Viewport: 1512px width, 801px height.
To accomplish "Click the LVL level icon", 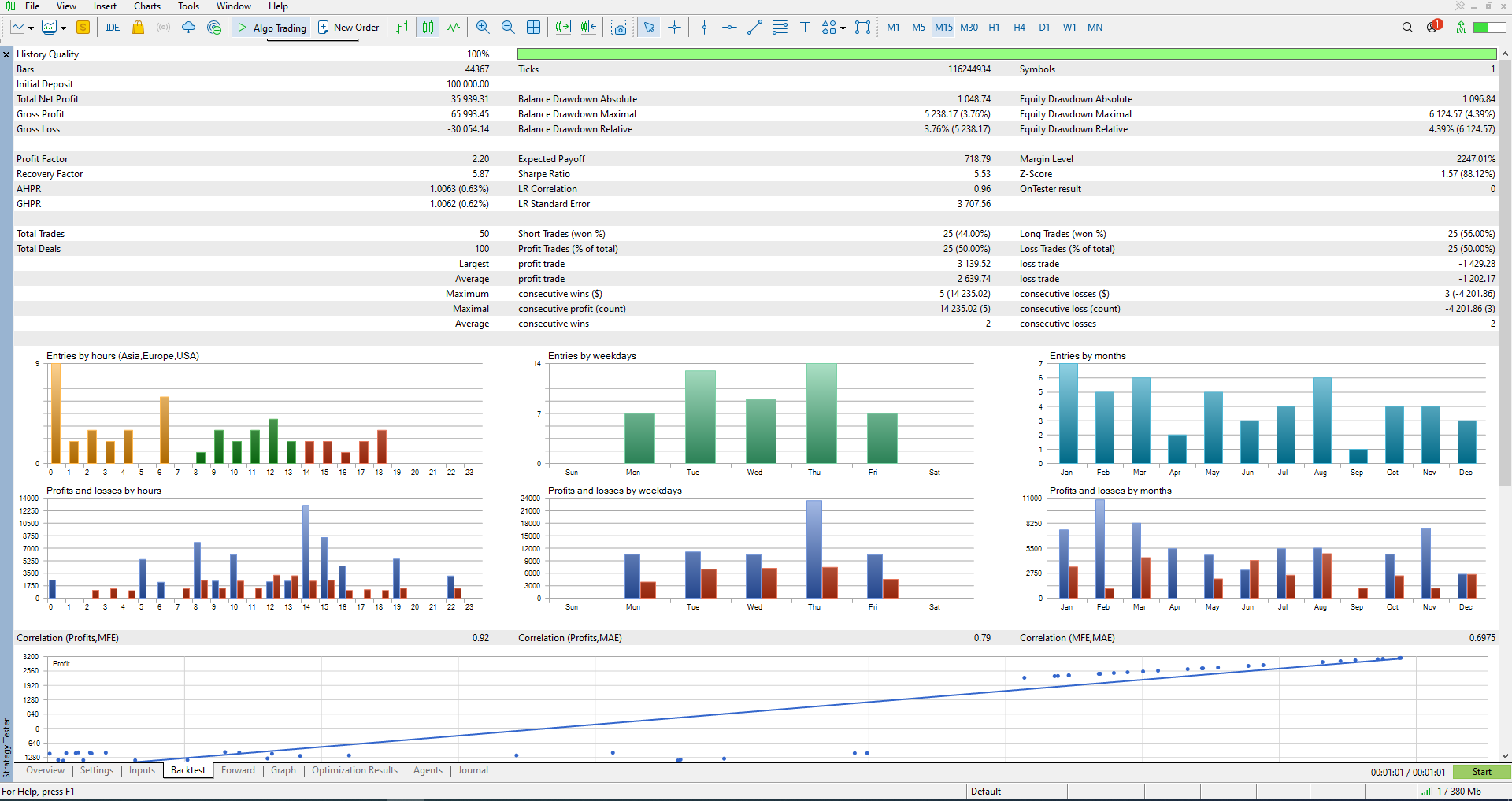I will tap(1461, 28).
